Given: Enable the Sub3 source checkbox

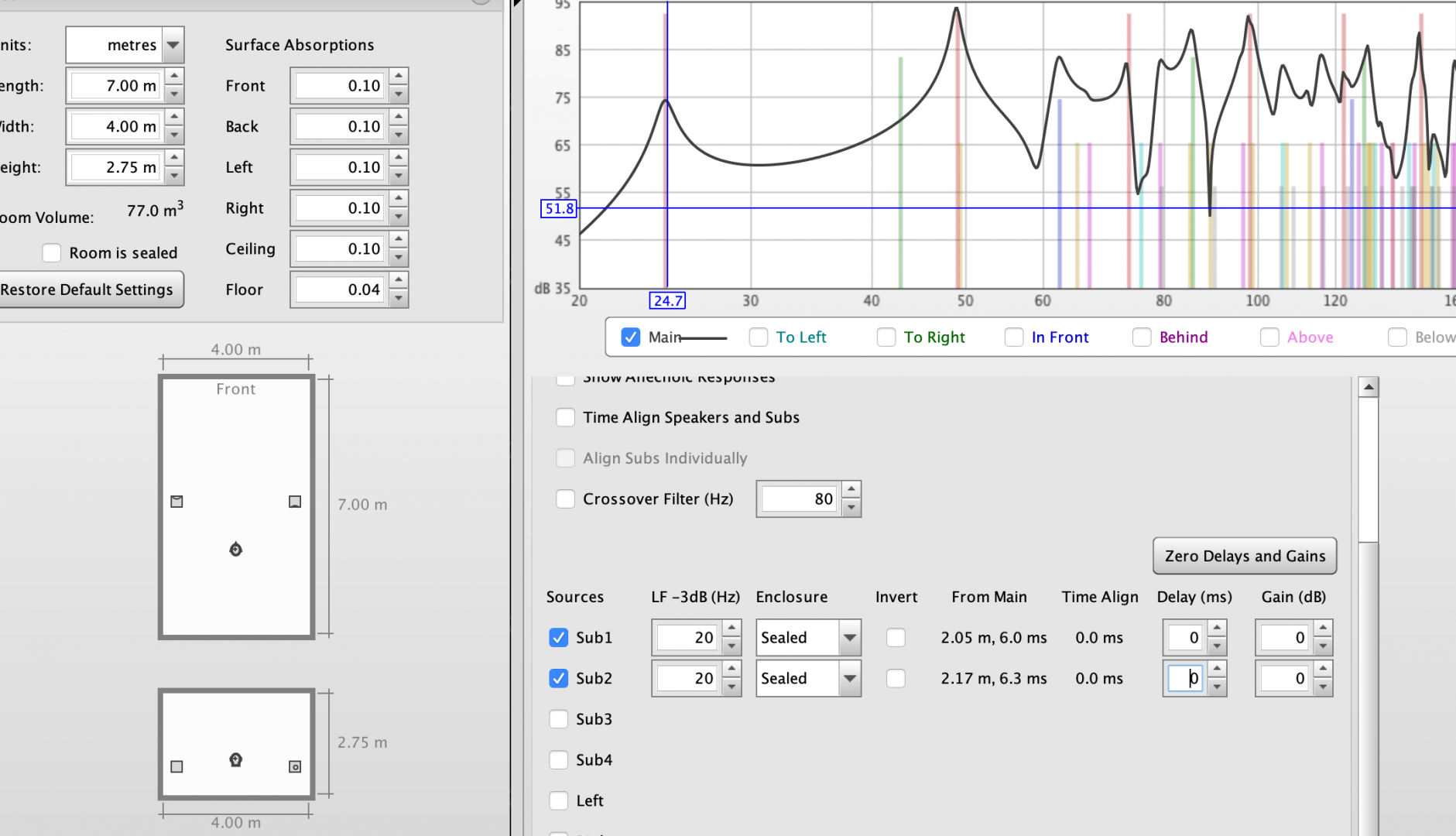Looking at the screenshot, I should pos(558,719).
